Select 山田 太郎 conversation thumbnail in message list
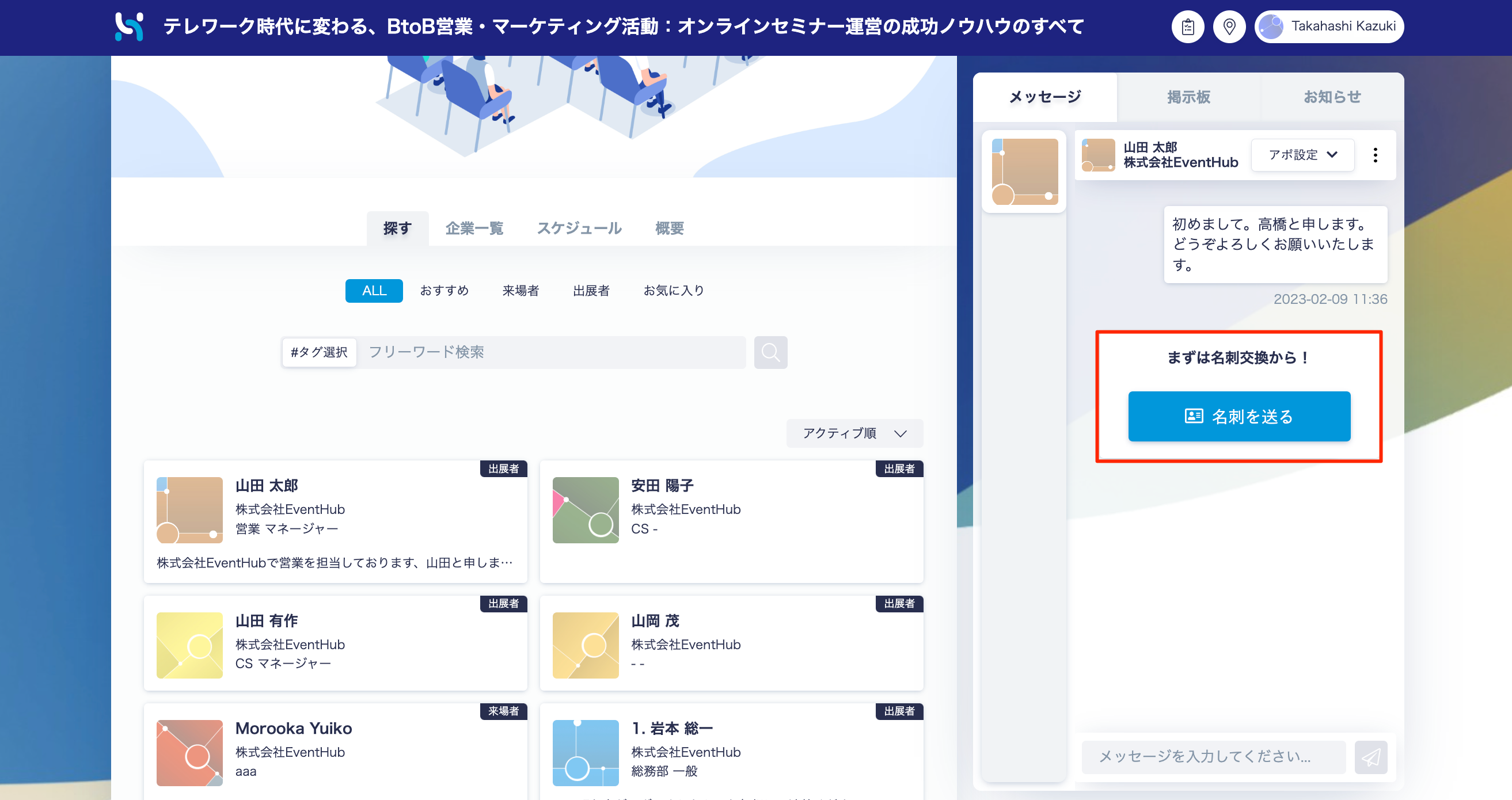1512x800 pixels. tap(1024, 172)
